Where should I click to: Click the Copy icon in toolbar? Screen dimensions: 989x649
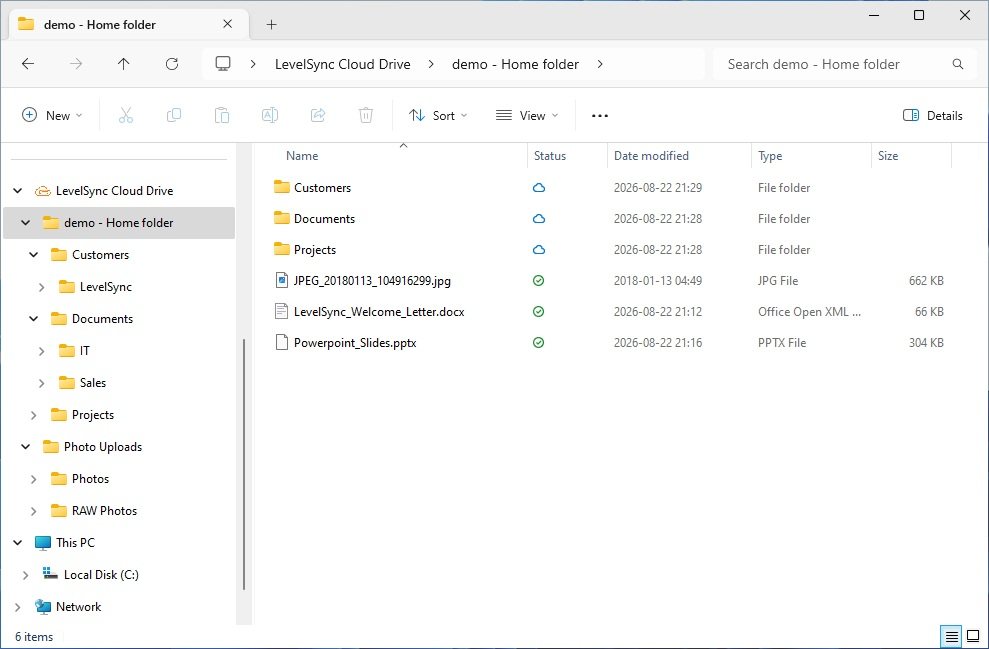[173, 115]
